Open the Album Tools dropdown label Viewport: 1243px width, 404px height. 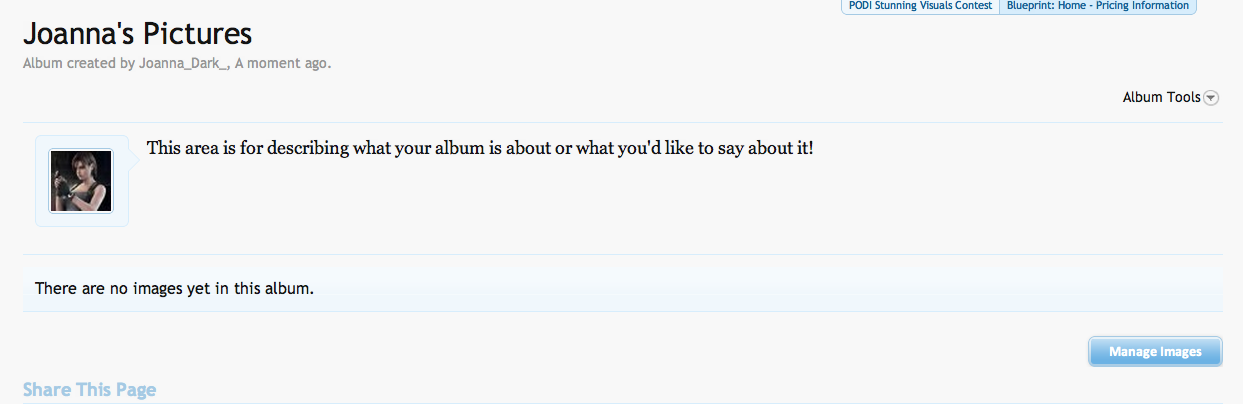[1161, 97]
